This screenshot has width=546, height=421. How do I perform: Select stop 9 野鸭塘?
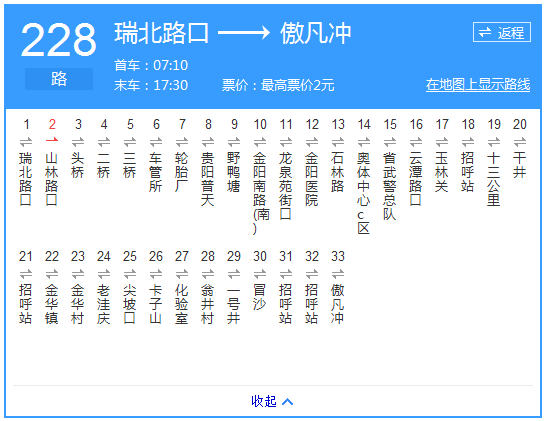234,172
